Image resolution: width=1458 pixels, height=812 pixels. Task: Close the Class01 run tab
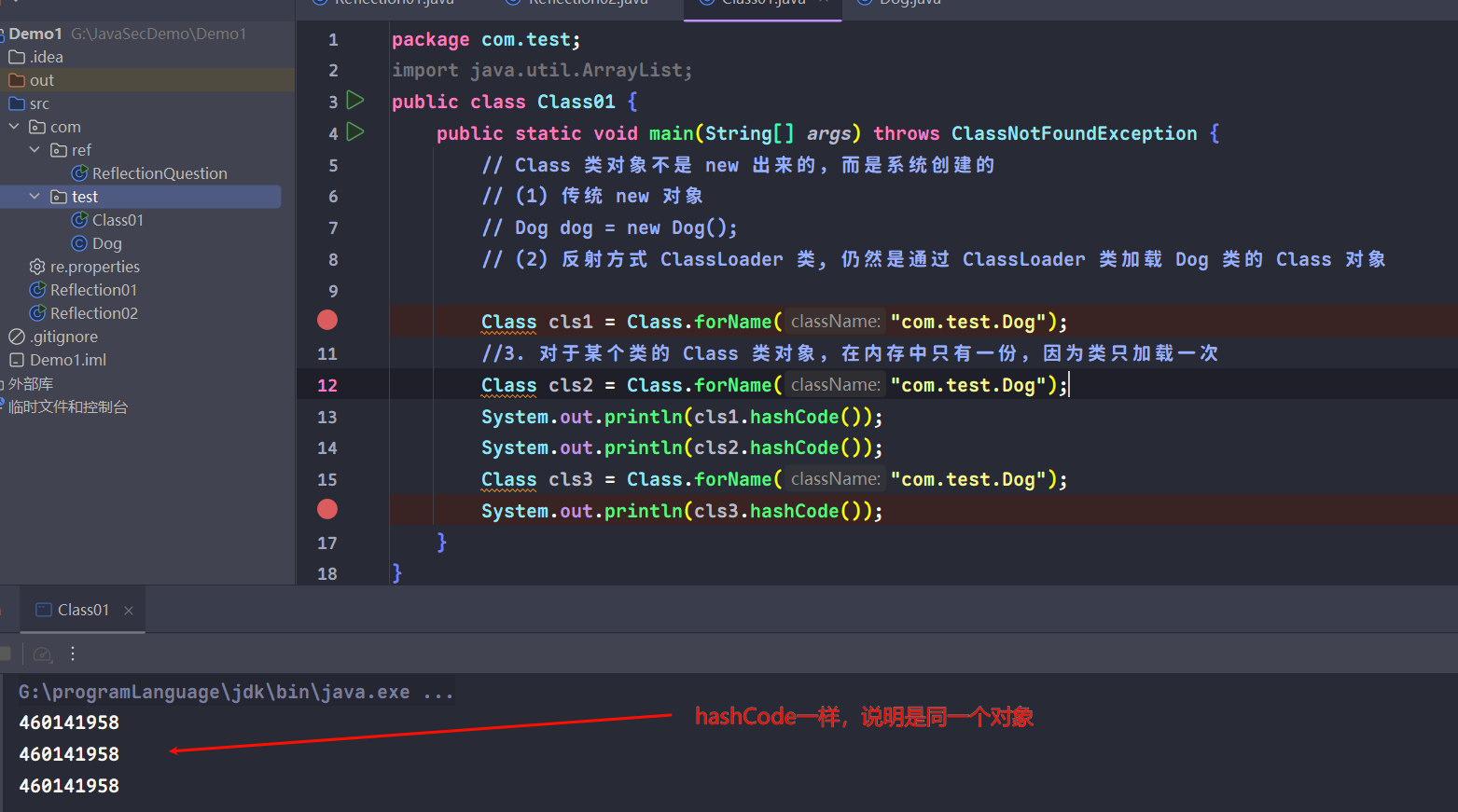click(129, 611)
